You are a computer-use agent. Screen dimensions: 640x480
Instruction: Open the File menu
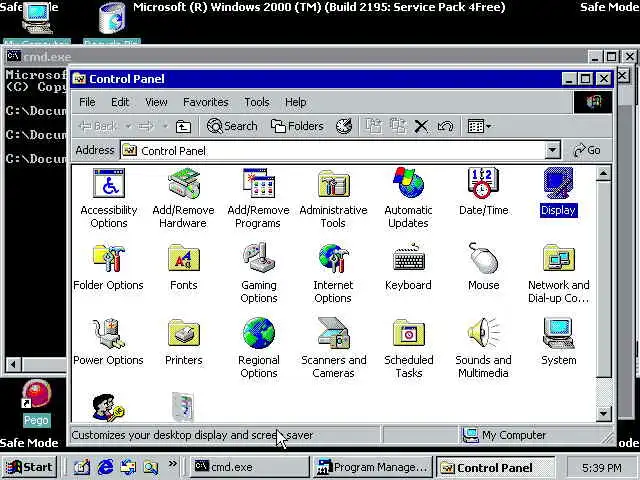87,102
